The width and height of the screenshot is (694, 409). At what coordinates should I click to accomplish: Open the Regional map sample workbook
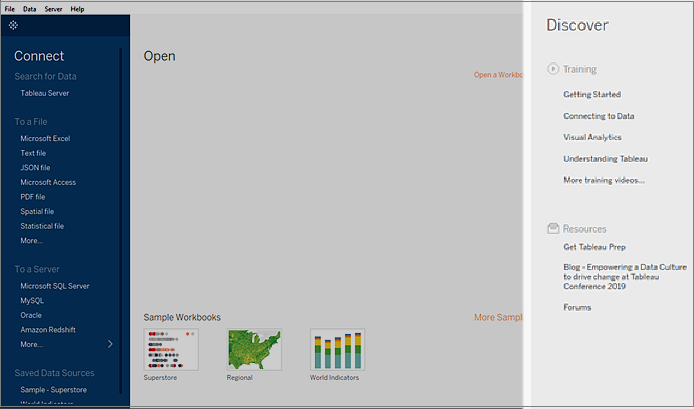(x=254, y=349)
